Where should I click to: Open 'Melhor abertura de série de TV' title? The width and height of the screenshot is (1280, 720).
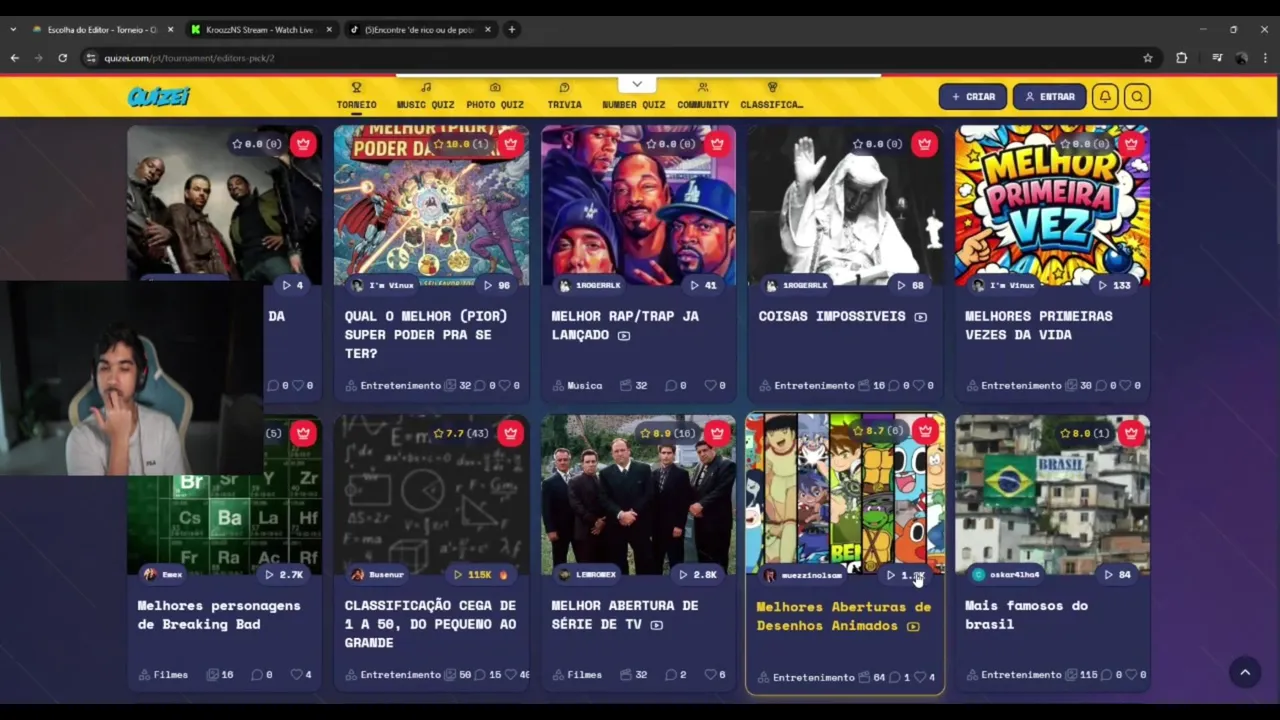coord(625,615)
